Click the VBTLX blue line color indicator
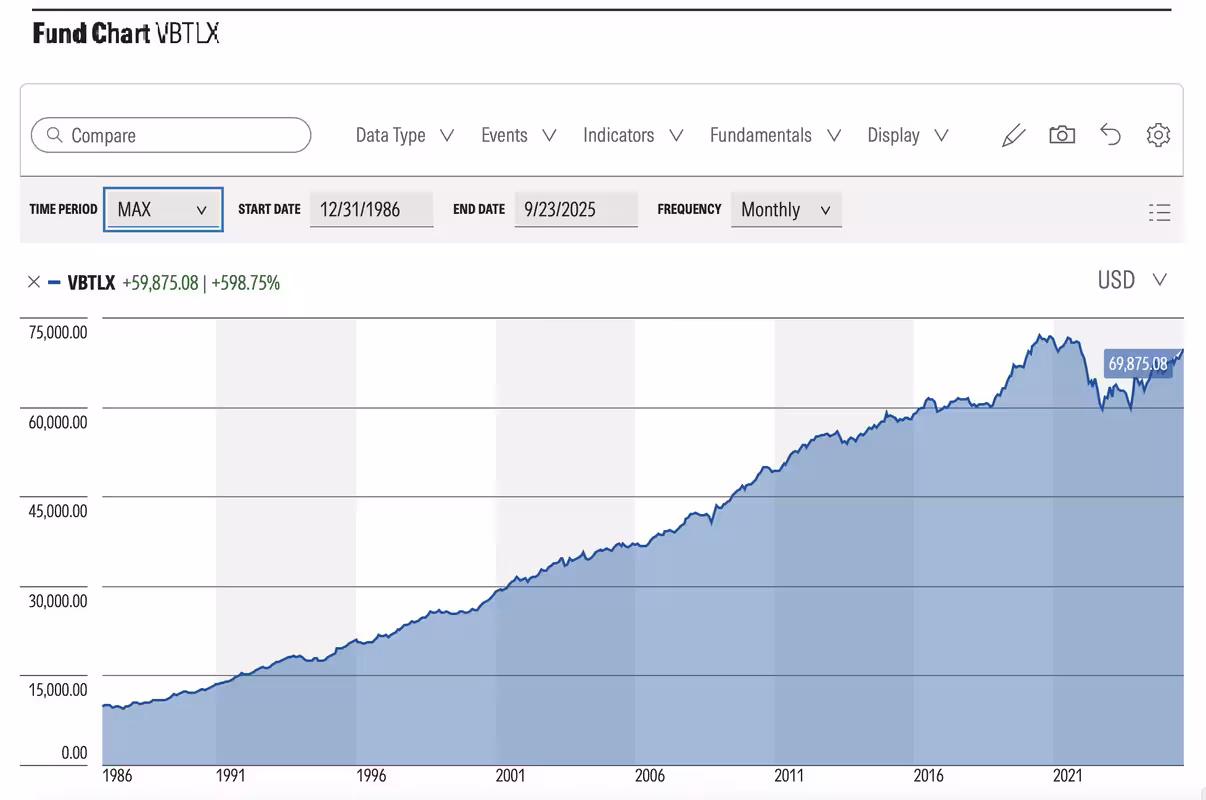Image resolution: width=1206 pixels, height=800 pixels. (55, 282)
